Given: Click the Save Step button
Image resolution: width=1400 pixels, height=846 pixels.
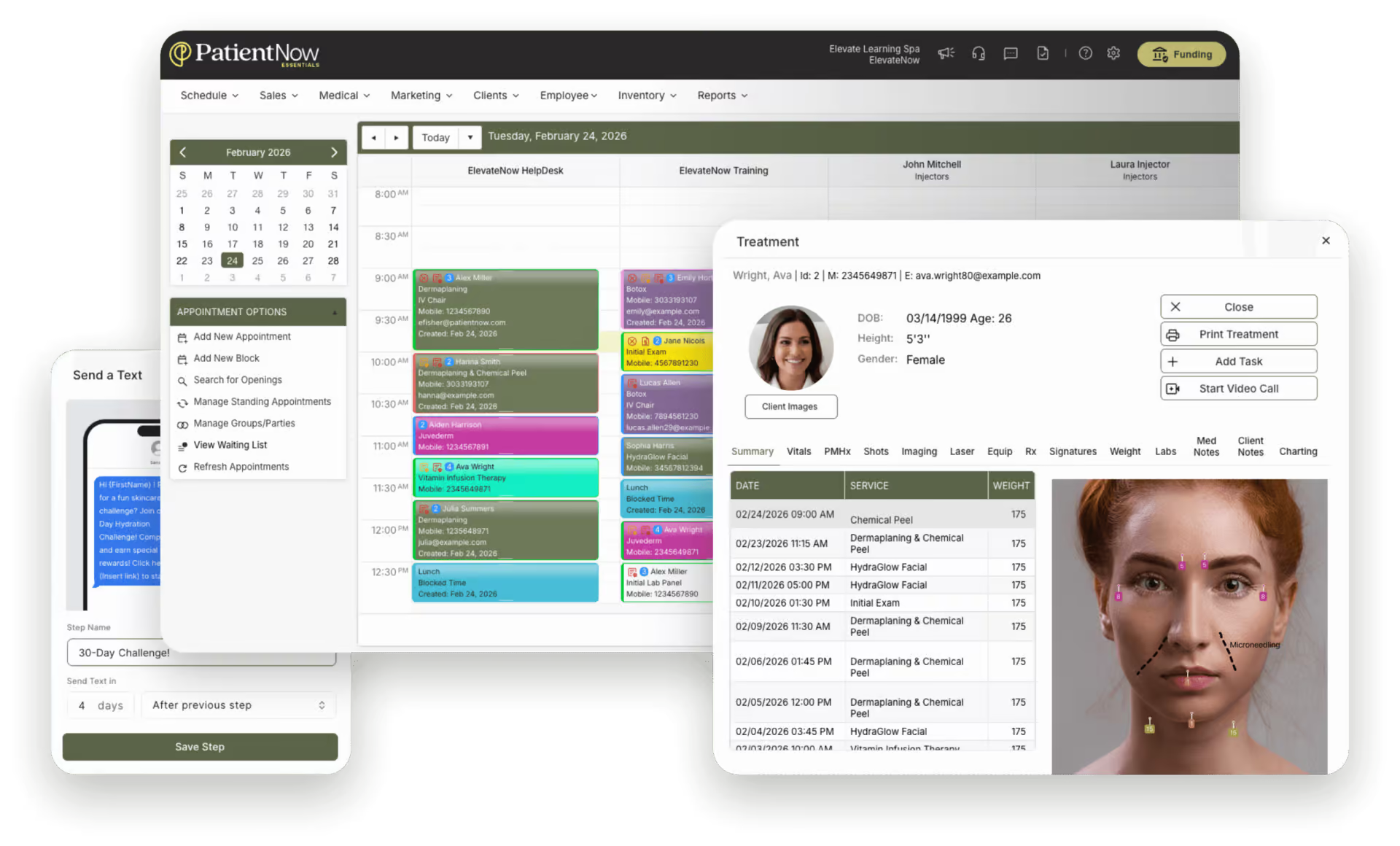Looking at the screenshot, I should [x=200, y=748].
